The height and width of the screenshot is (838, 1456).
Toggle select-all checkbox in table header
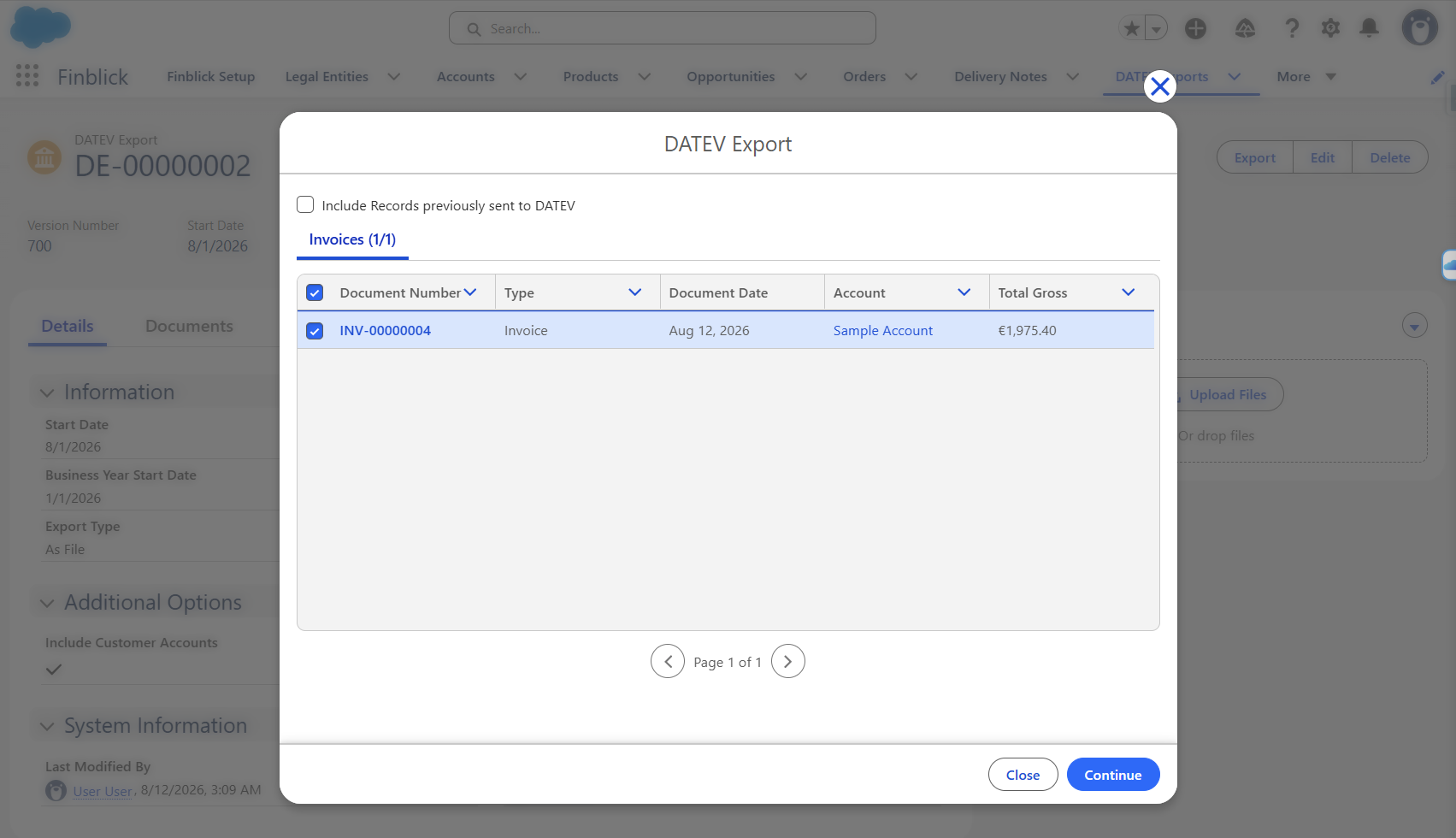[x=315, y=292]
